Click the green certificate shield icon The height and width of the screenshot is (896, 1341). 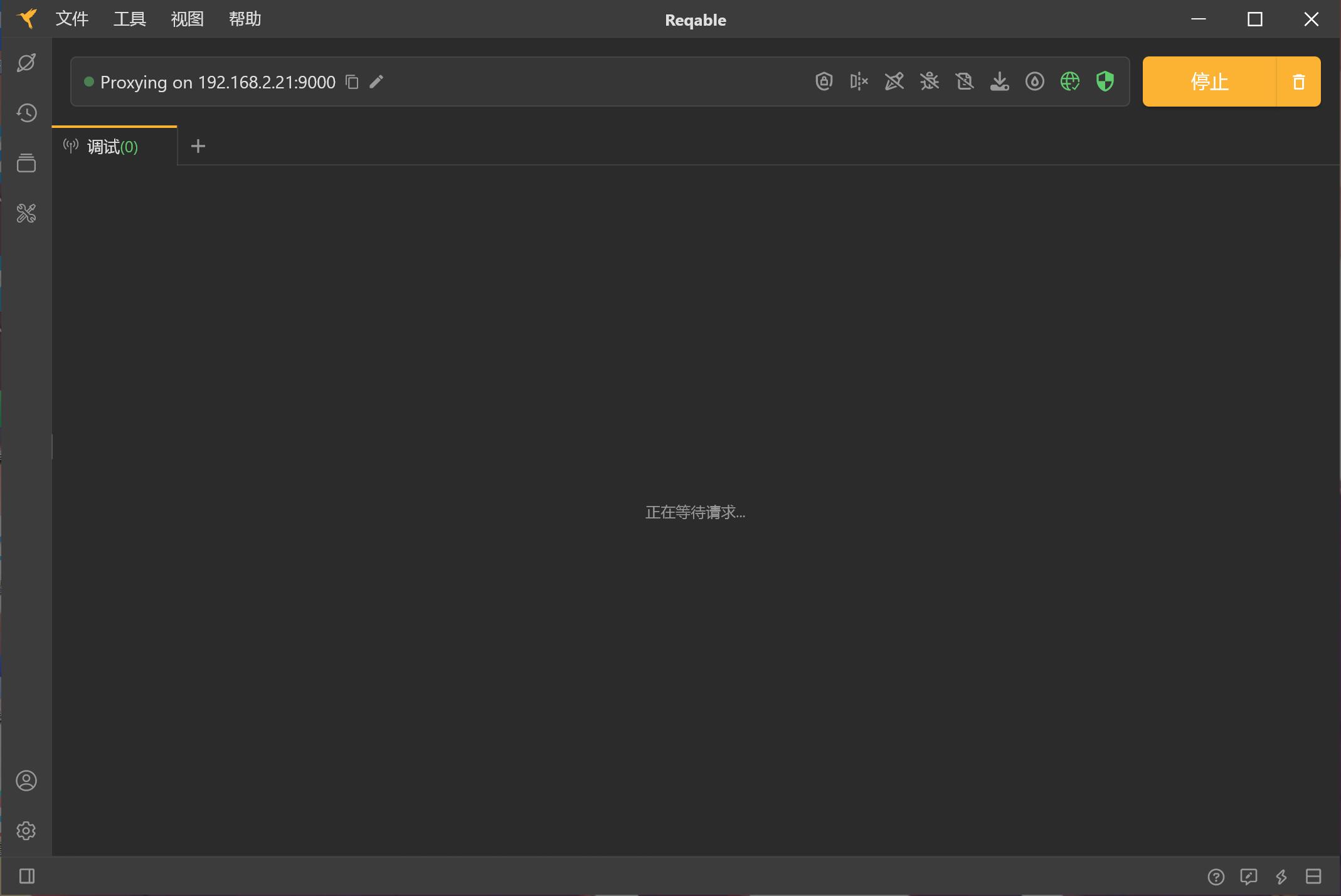tap(1105, 82)
